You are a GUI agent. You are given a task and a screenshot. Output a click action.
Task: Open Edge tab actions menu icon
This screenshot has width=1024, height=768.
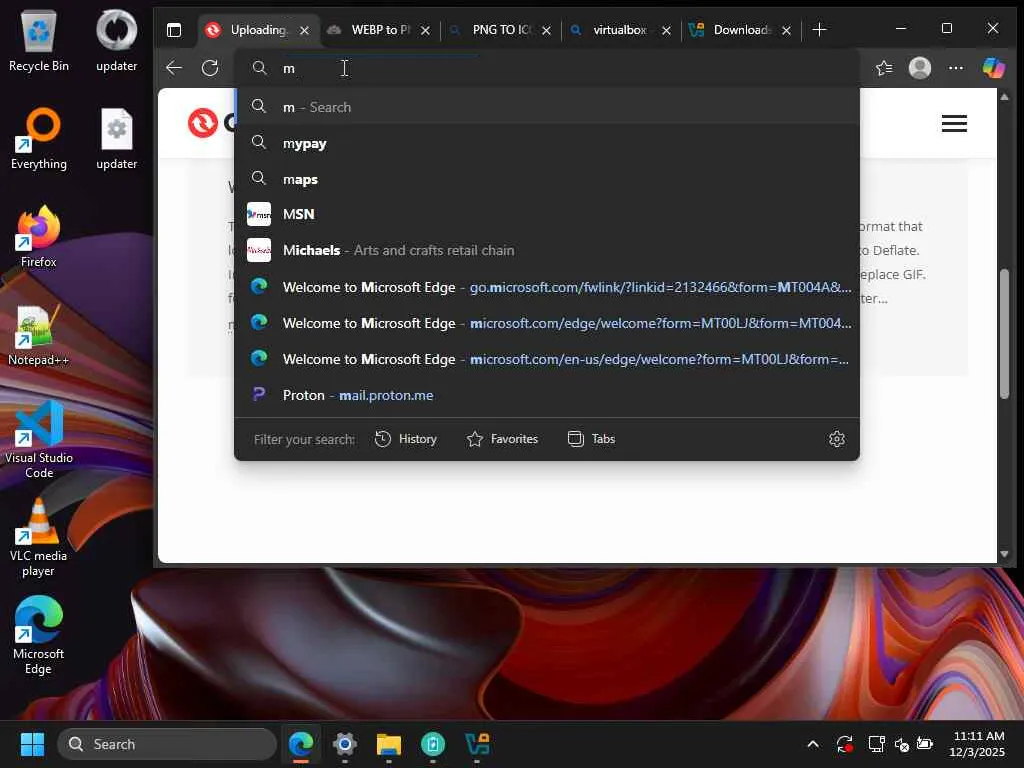point(174,30)
